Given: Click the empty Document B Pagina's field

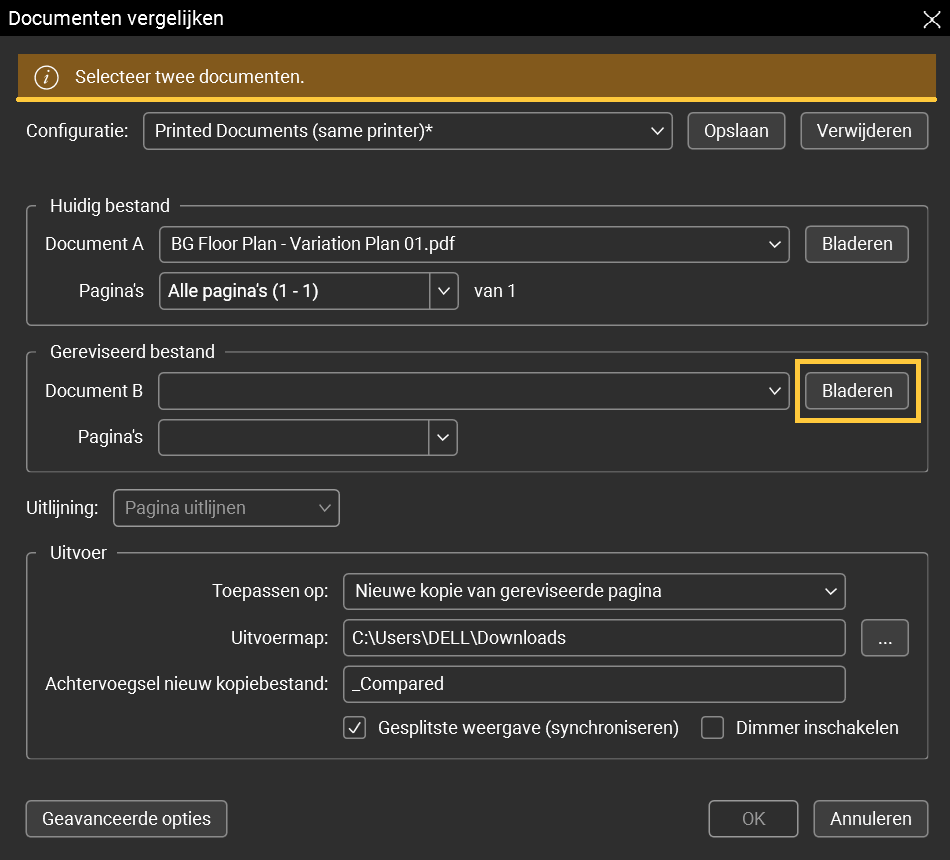Looking at the screenshot, I should coord(294,437).
